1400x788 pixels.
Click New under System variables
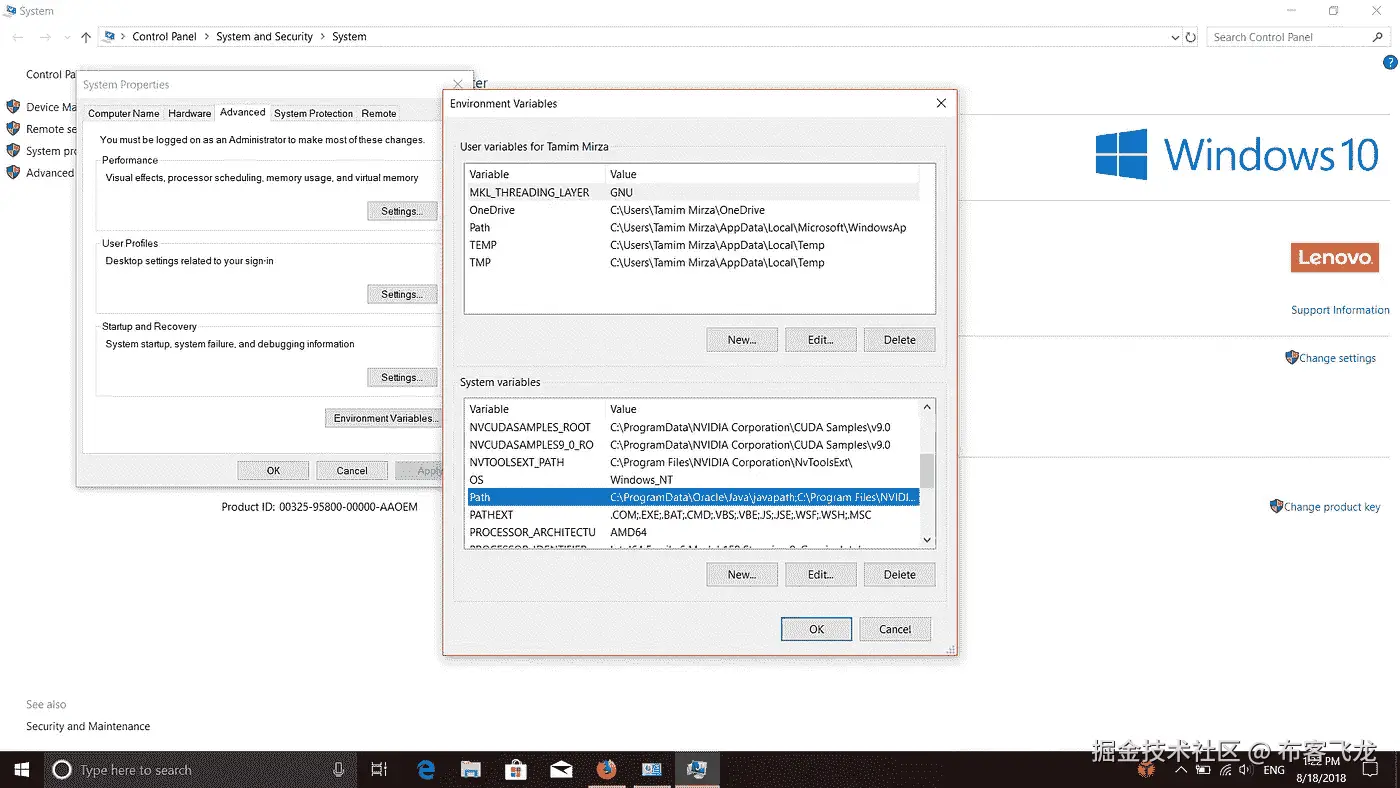(x=742, y=574)
